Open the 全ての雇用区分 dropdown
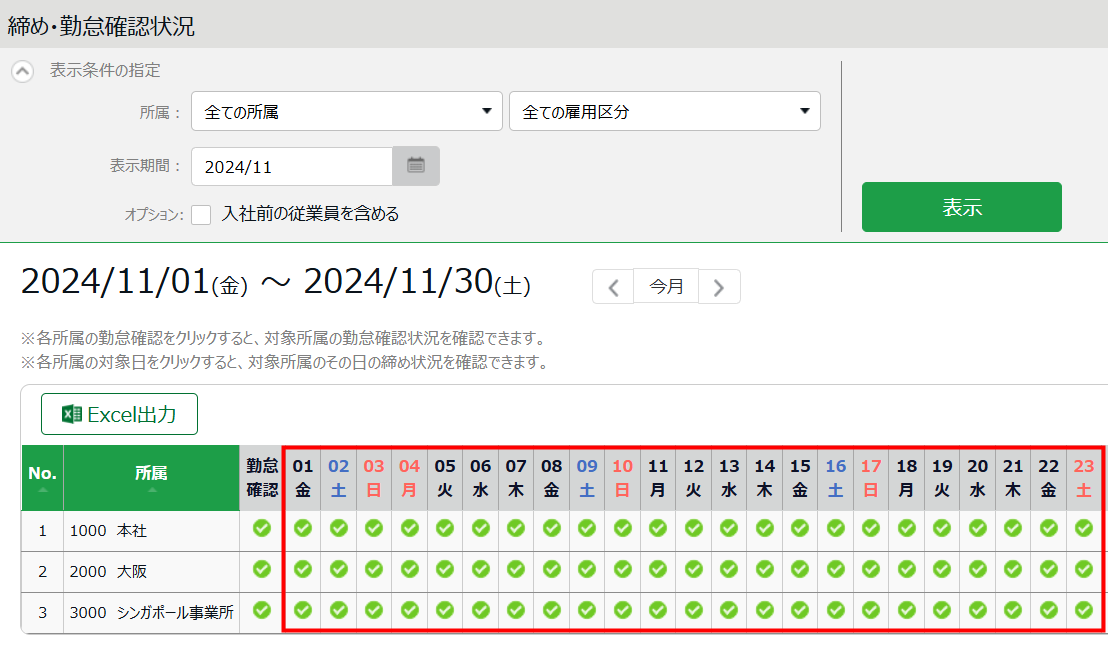Image resolution: width=1108 pixels, height=649 pixels. (664, 112)
